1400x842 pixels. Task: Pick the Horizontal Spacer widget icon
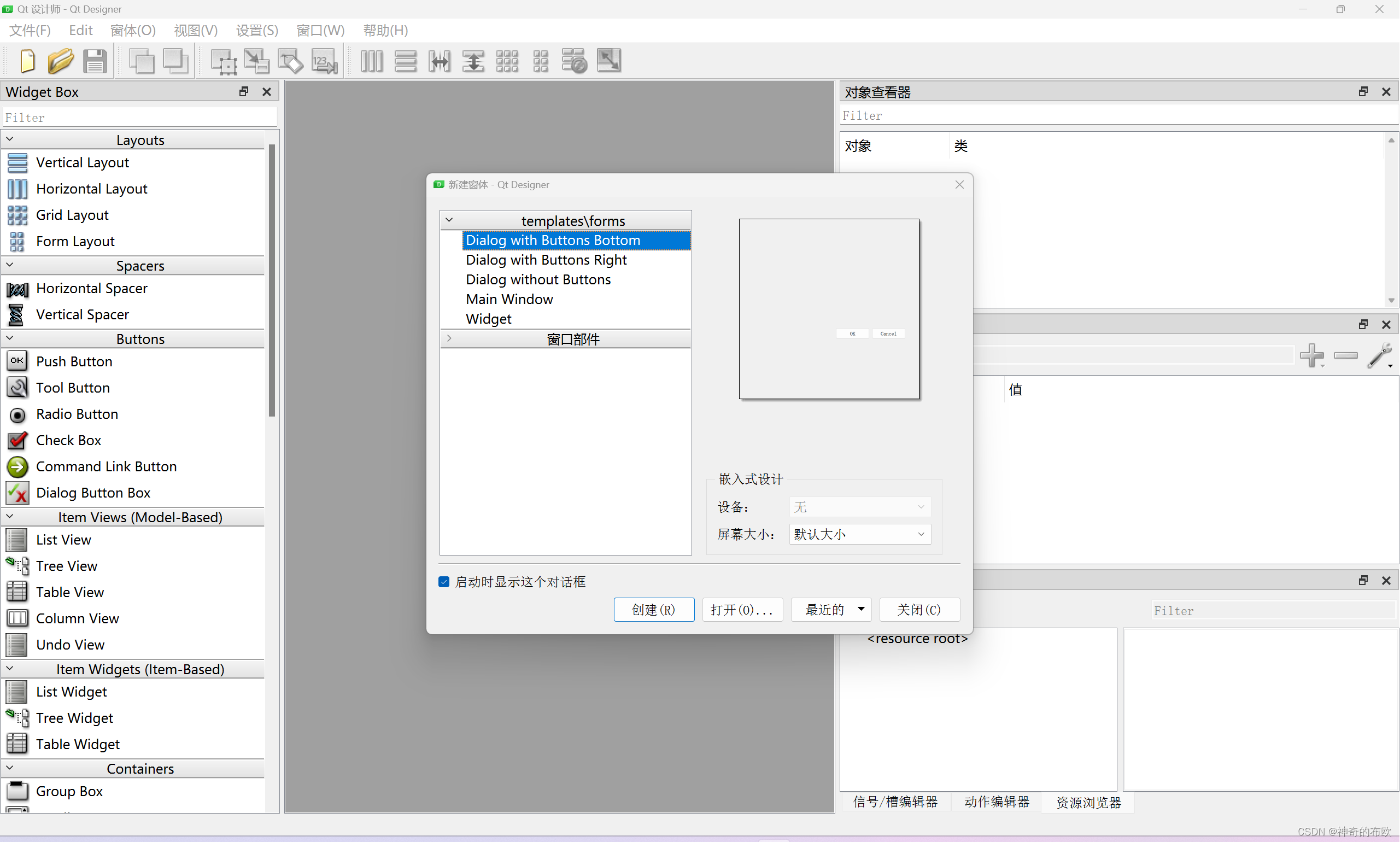17,289
